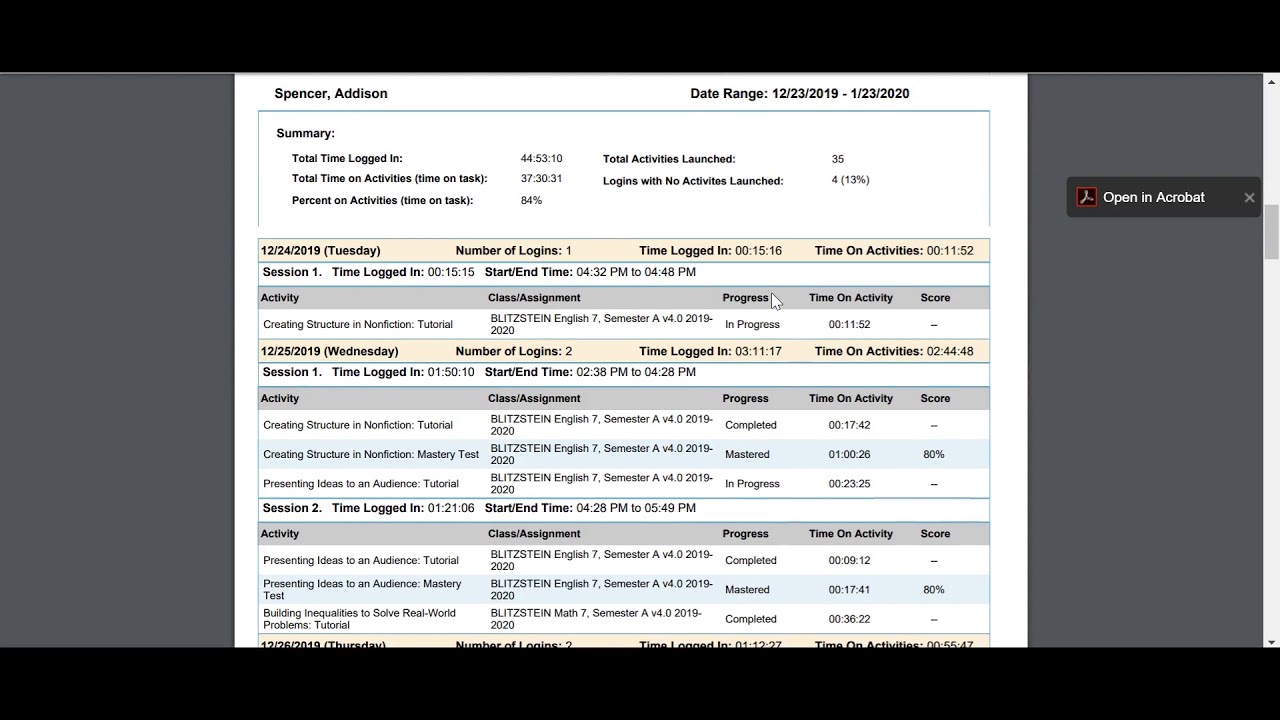The width and height of the screenshot is (1280, 720).
Task: Click the Creating Structure in Nonfiction: Mastery Test row
Action: tap(623, 454)
